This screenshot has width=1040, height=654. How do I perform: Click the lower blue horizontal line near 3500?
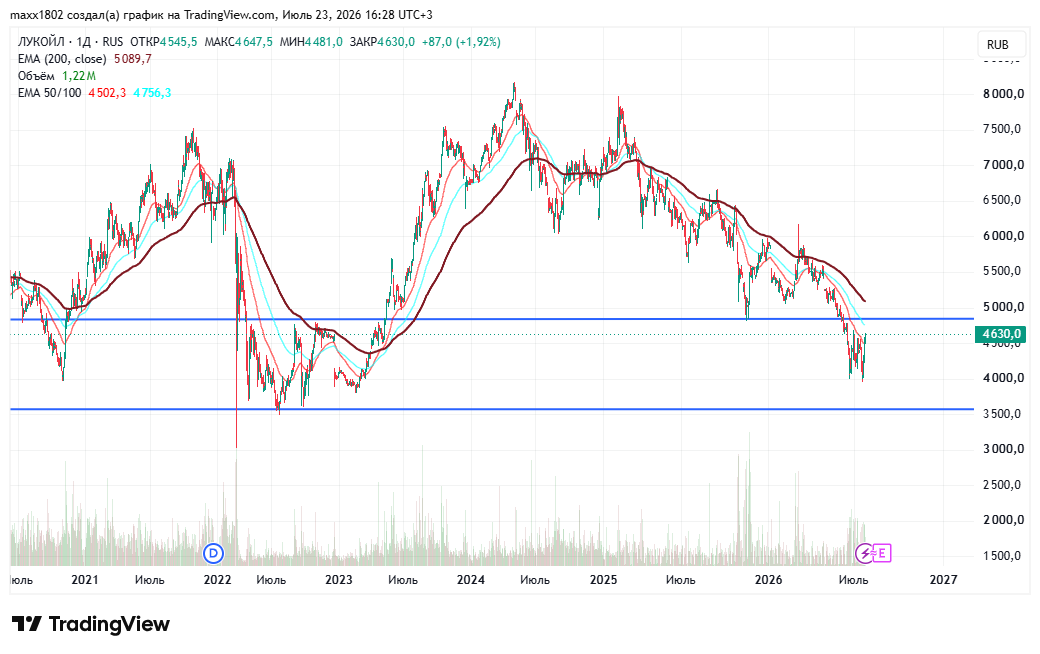492,409
